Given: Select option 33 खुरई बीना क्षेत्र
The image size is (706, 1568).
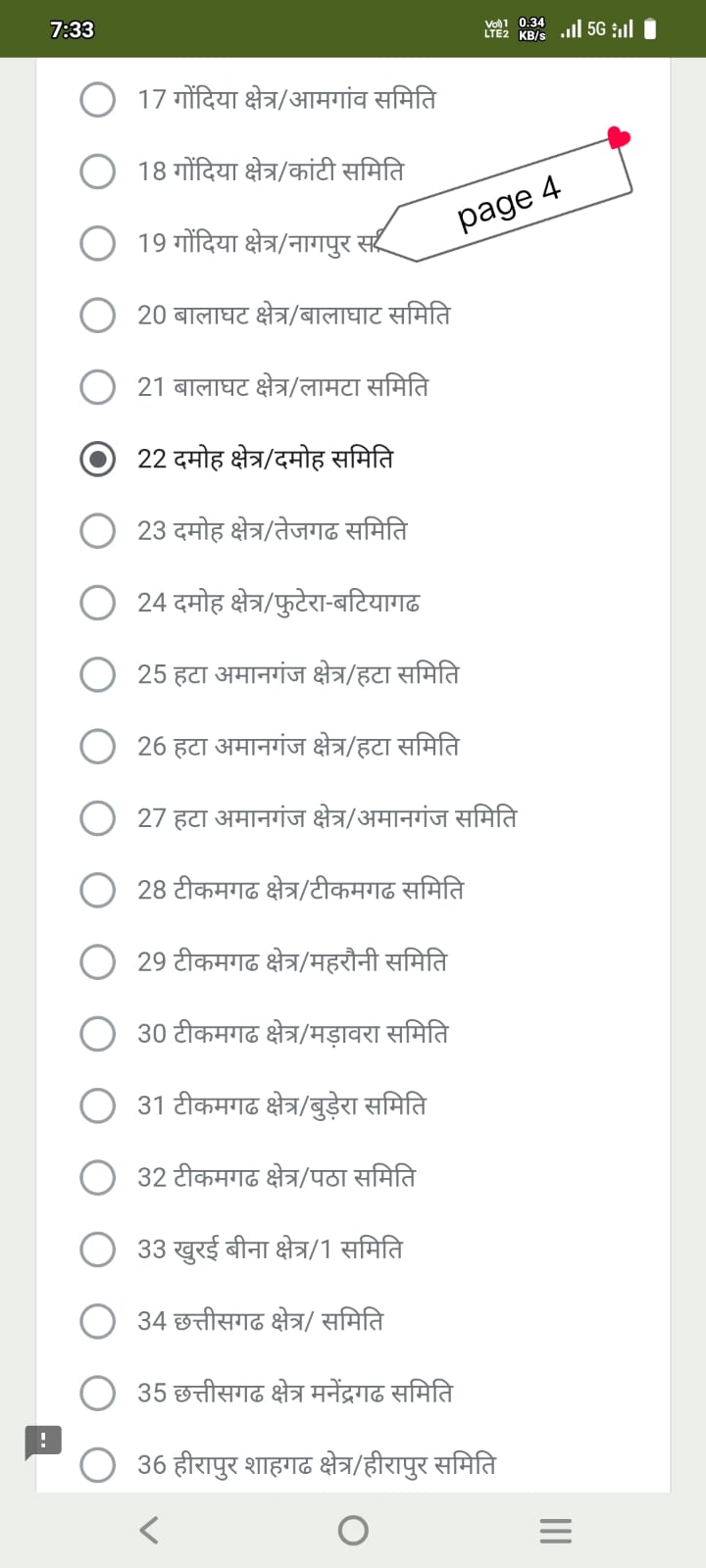Looking at the screenshot, I should pos(98,1249).
